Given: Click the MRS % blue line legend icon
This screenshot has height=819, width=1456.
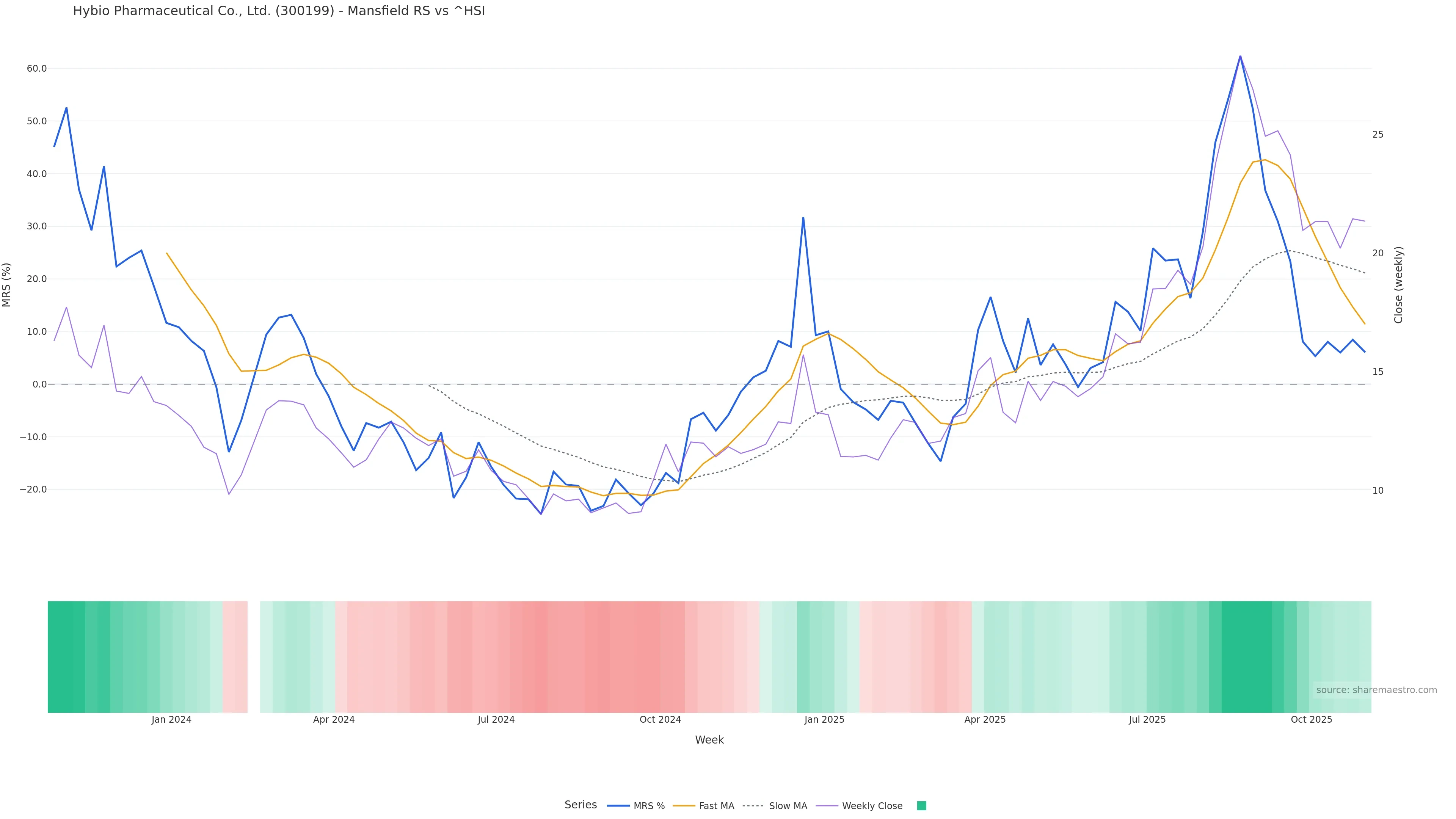Looking at the screenshot, I should [618, 806].
